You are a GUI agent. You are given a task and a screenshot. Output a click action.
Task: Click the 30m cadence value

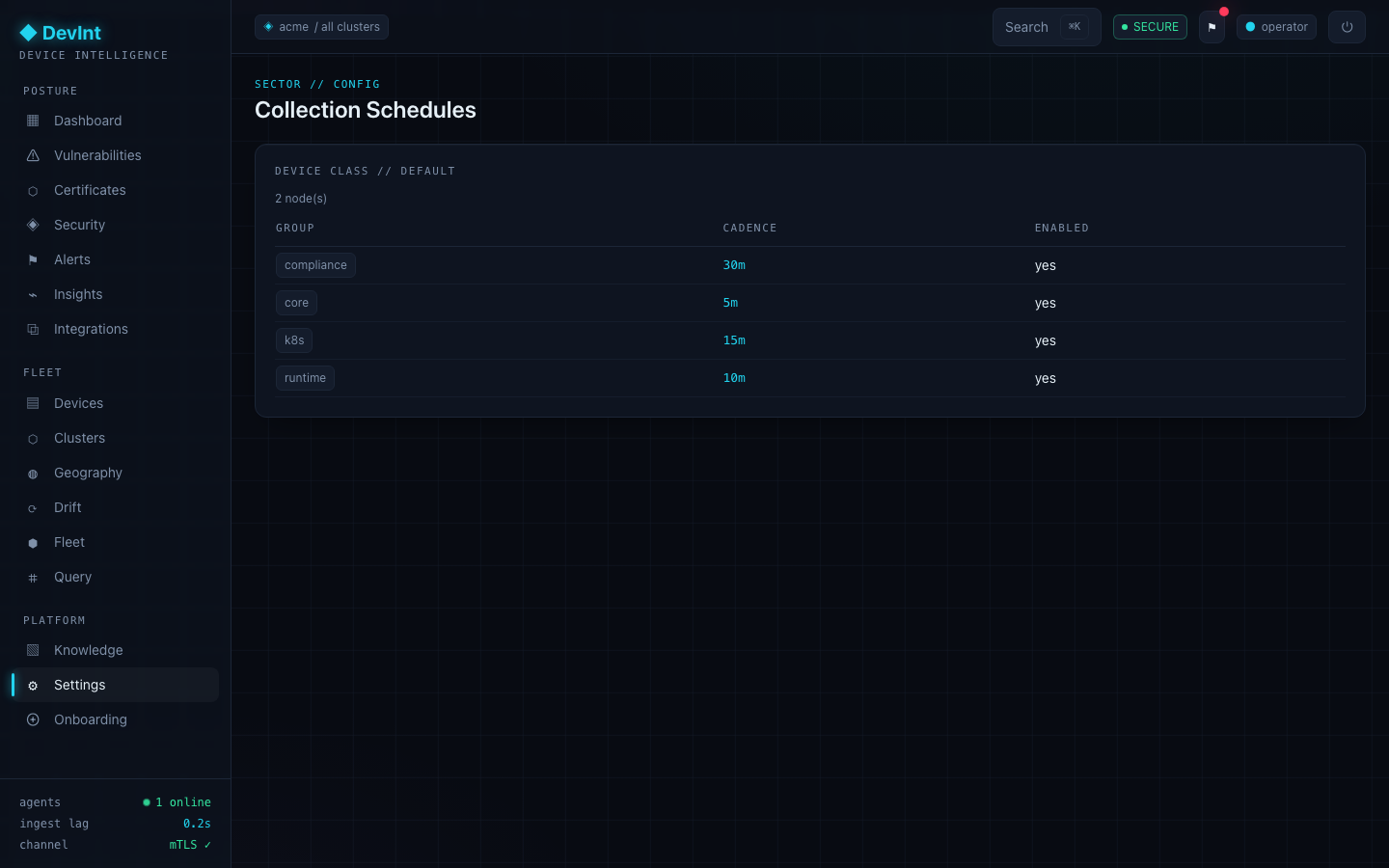pyautogui.click(x=734, y=265)
